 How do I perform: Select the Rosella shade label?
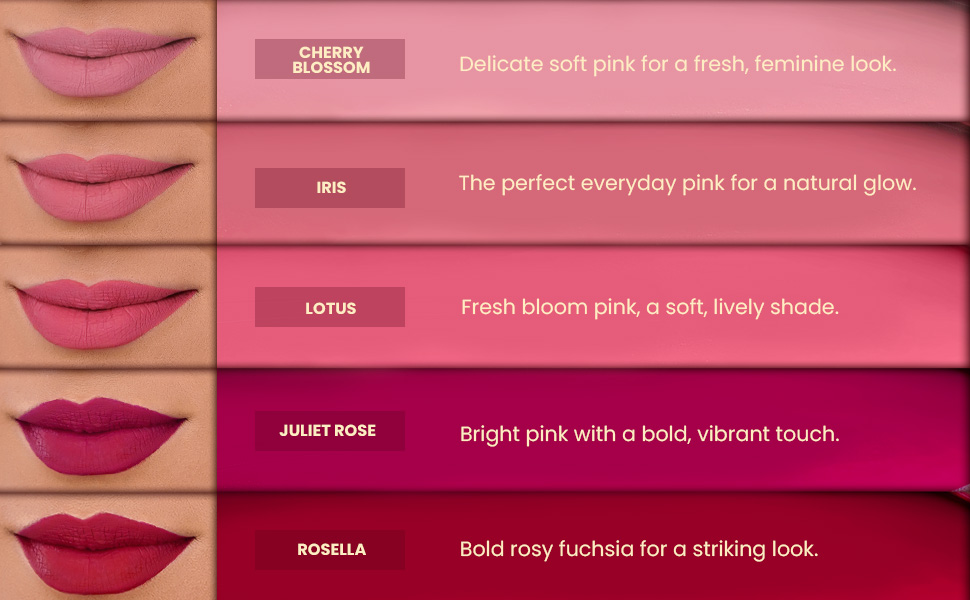pos(330,550)
